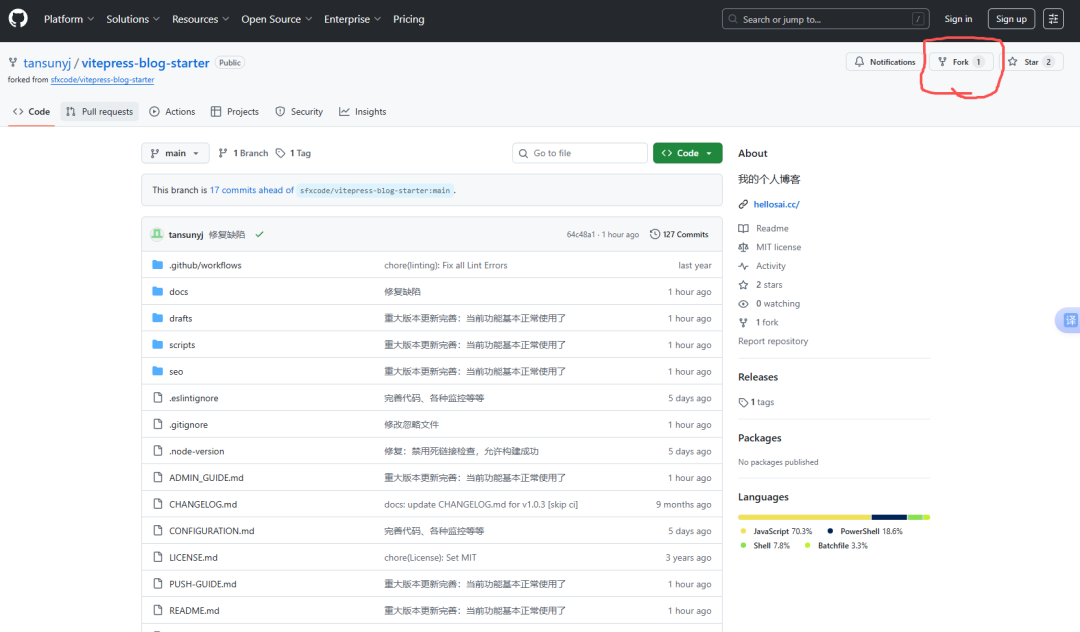Click the 127 Commits history icon
Viewport: 1080px width, 632px height.
(655, 234)
